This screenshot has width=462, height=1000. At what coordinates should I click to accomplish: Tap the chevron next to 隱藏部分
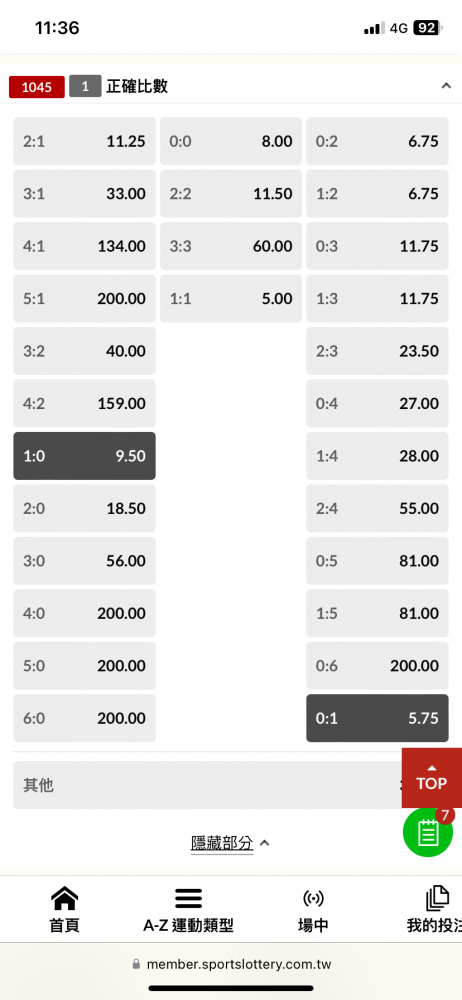click(x=265, y=843)
